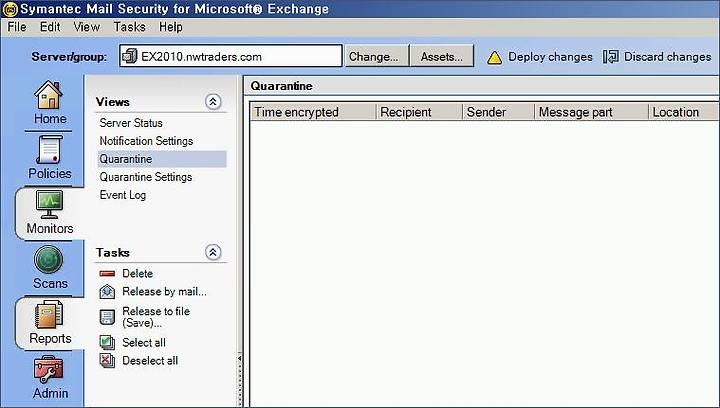Sort by Time encrypted column header
Screen dimensions: 720x408
313,112
